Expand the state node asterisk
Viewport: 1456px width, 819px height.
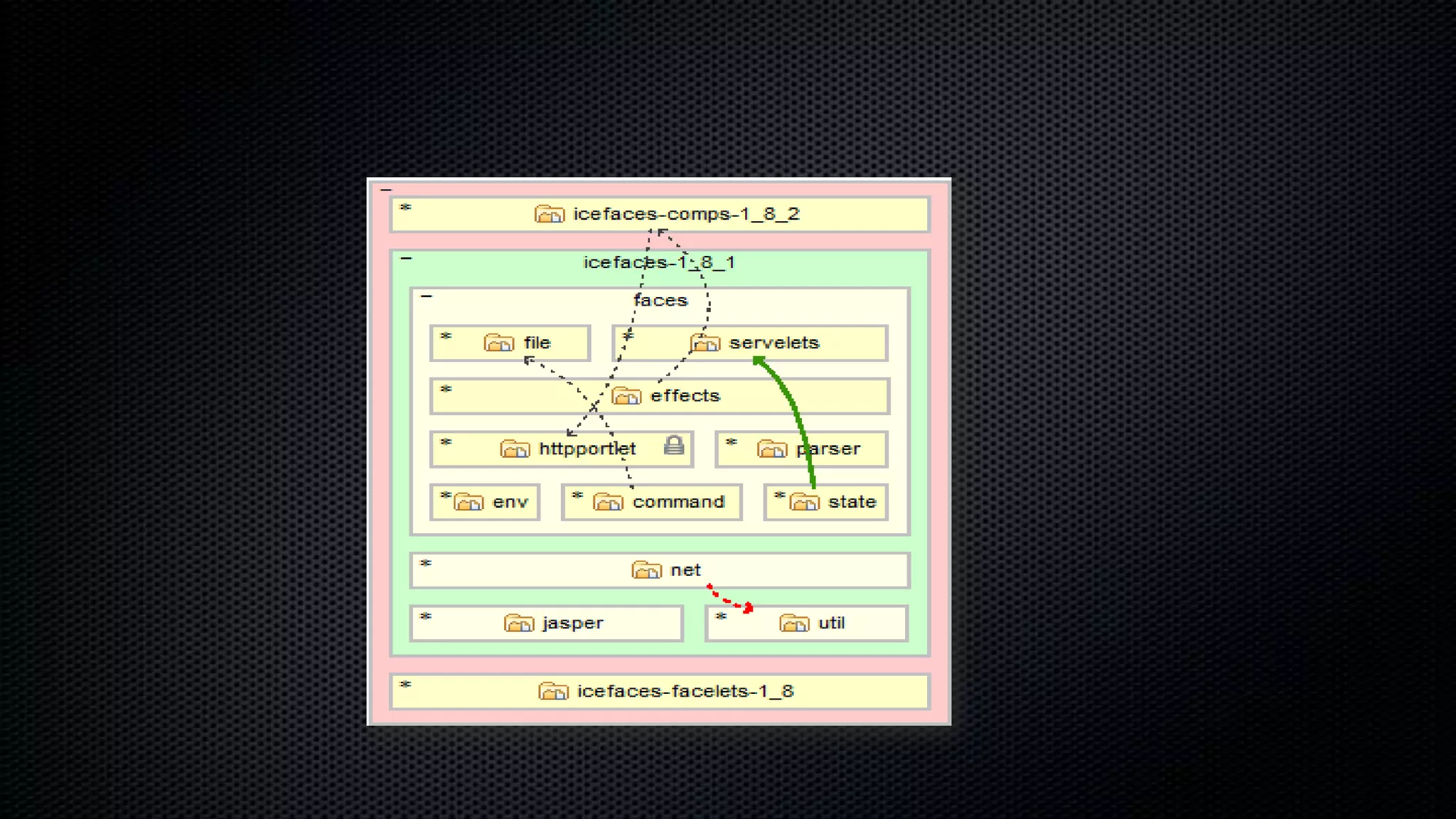point(779,496)
